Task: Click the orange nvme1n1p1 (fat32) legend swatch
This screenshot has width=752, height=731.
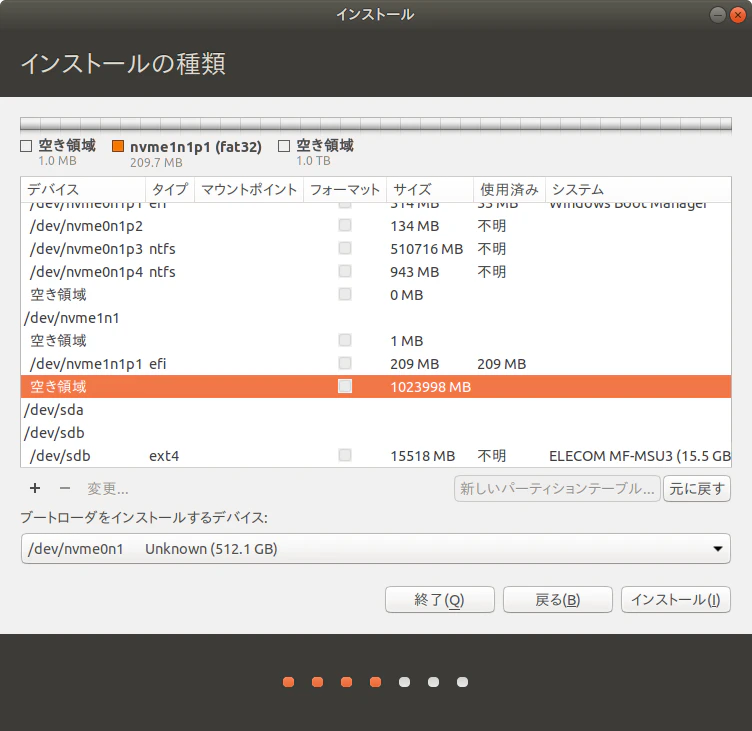Action: pos(118,146)
